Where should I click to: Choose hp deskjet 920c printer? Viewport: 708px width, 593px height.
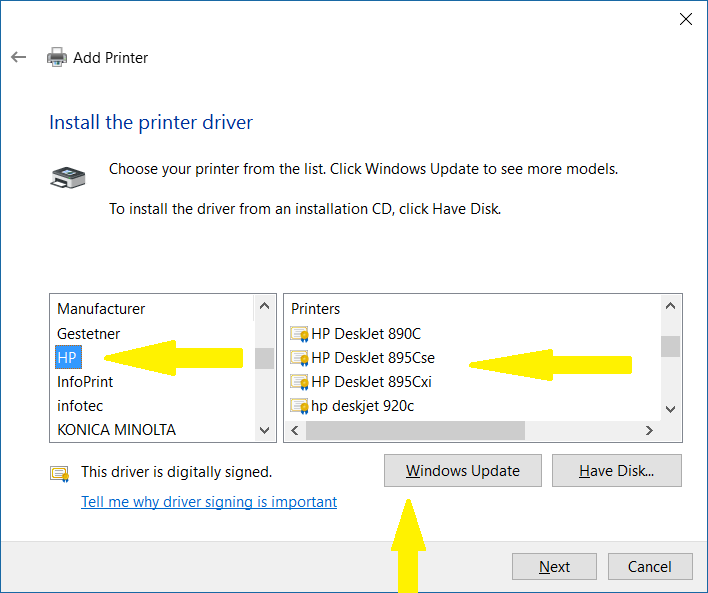362,406
